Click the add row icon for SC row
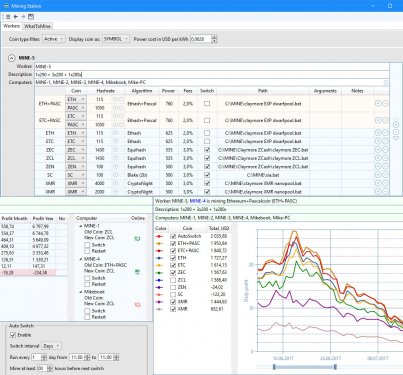The width and height of the screenshot is (403, 375). (x=378, y=175)
